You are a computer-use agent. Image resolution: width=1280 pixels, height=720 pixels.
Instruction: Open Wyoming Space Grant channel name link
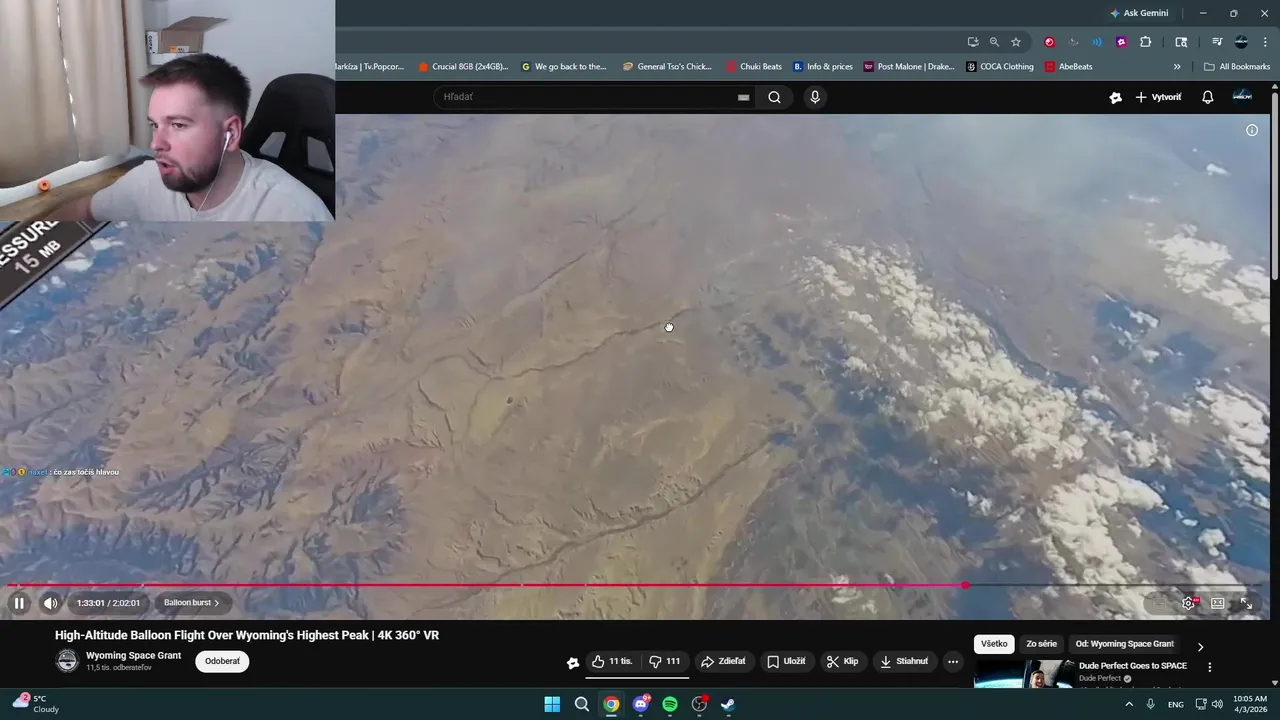(x=134, y=656)
